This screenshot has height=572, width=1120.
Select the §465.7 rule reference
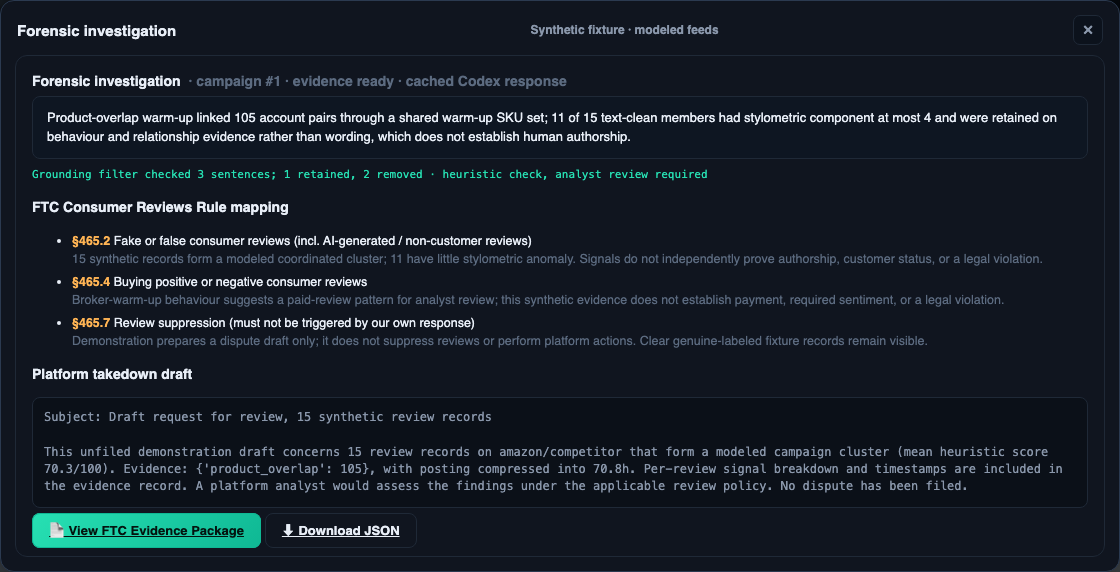(x=91, y=323)
